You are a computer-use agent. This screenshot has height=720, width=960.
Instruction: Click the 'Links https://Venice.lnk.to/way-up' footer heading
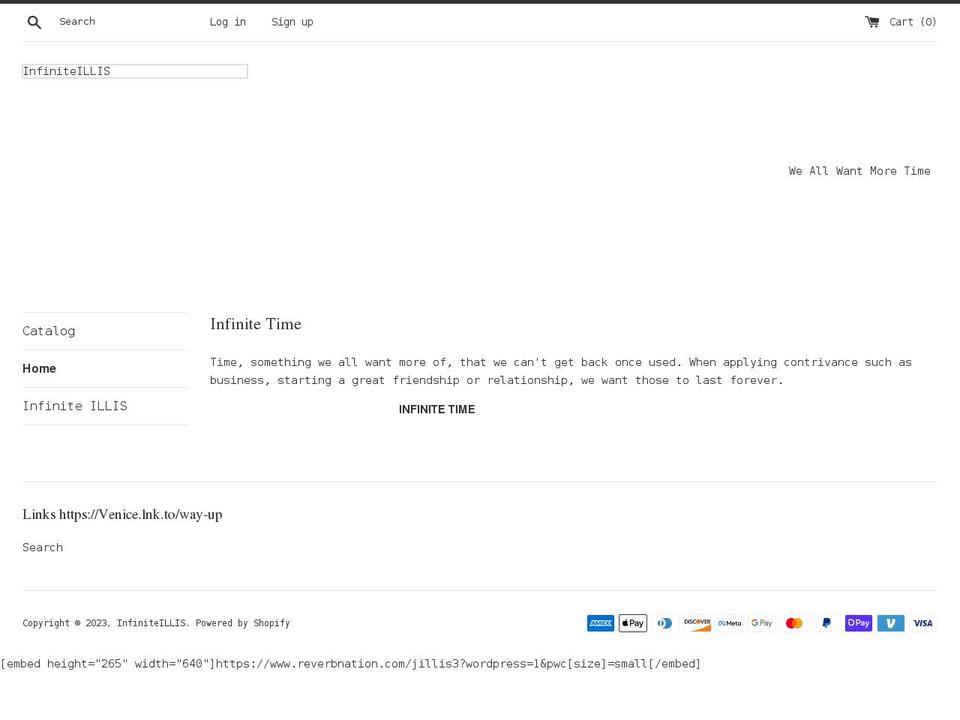pyautogui.click(x=122, y=514)
